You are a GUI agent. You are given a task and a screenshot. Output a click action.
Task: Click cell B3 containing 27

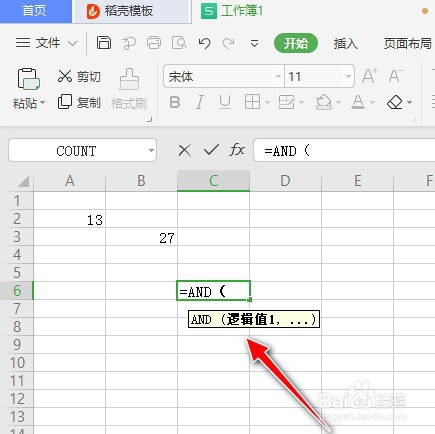[141, 237]
